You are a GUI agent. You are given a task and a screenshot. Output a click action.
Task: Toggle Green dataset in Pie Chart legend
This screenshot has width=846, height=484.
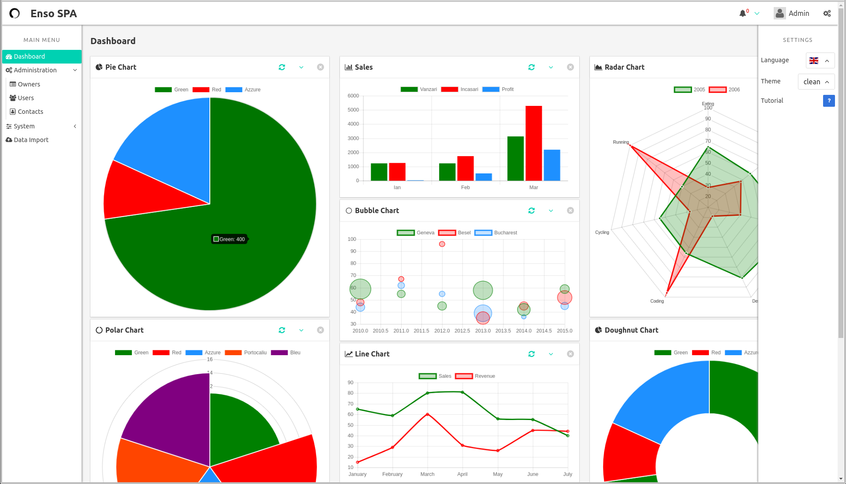point(172,90)
